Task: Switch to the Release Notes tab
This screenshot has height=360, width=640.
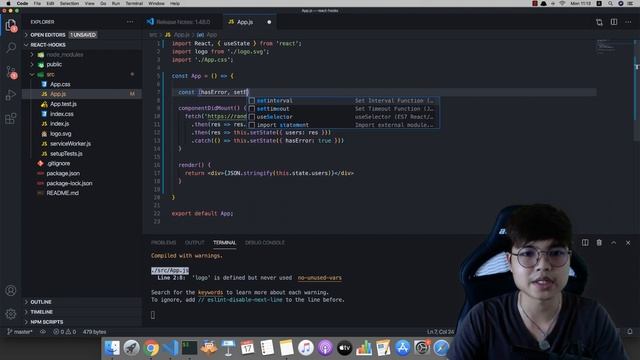Action: tap(184, 22)
